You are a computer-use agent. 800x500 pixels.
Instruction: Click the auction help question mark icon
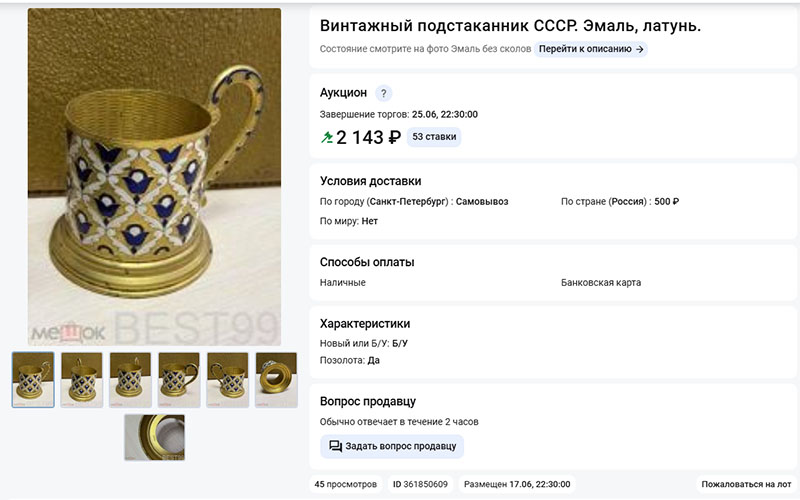(x=384, y=93)
